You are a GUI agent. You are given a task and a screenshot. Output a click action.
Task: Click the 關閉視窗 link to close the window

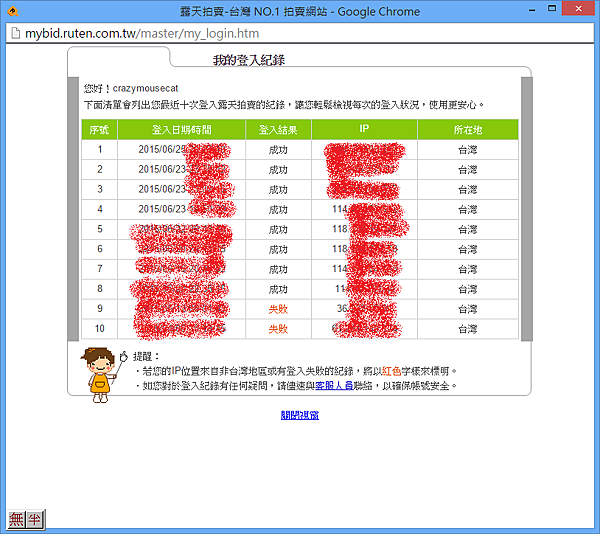pyautogui.click(x=300, y=415)
